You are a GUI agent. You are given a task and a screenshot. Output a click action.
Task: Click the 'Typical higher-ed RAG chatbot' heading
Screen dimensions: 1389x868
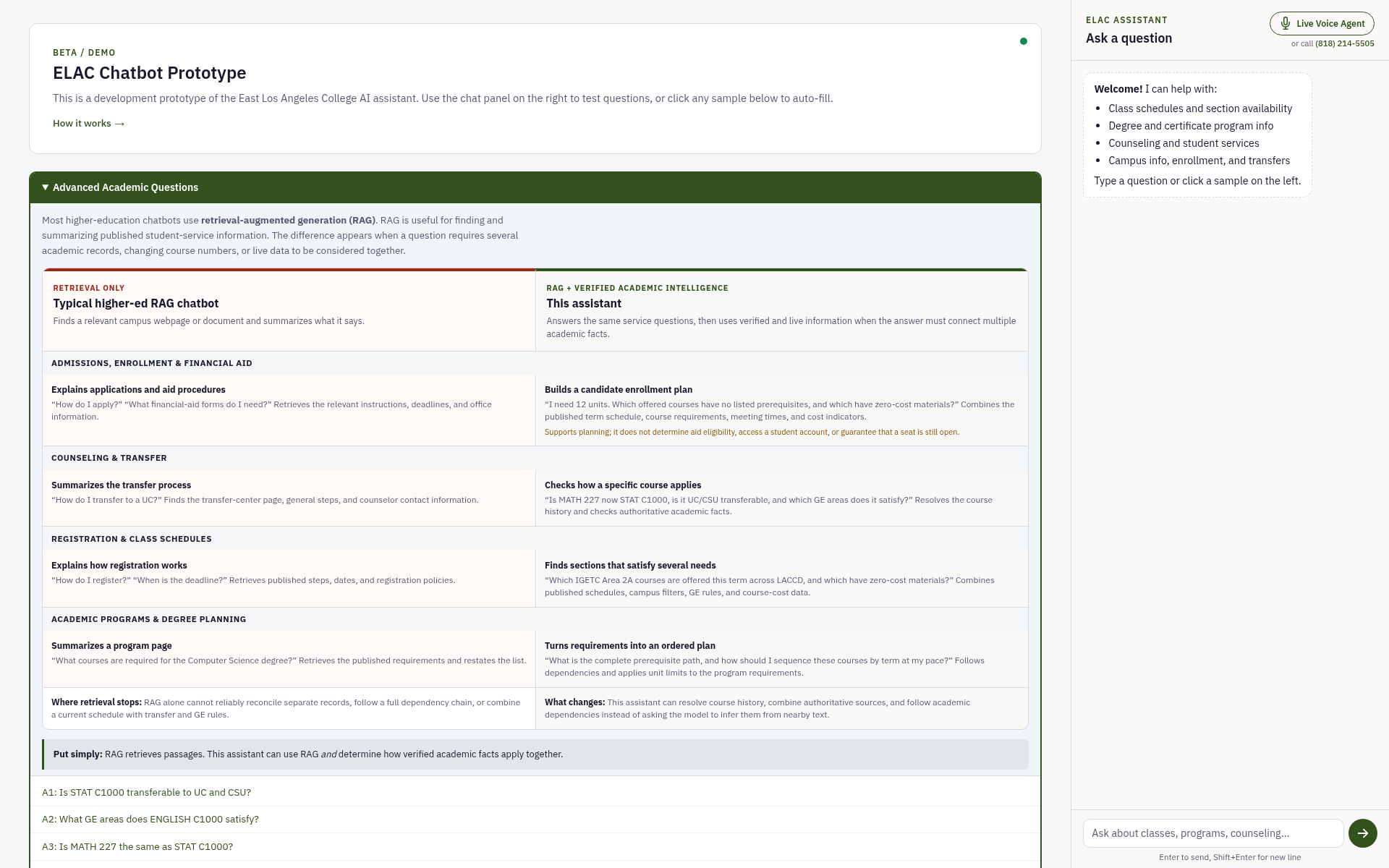pos(135,304)
